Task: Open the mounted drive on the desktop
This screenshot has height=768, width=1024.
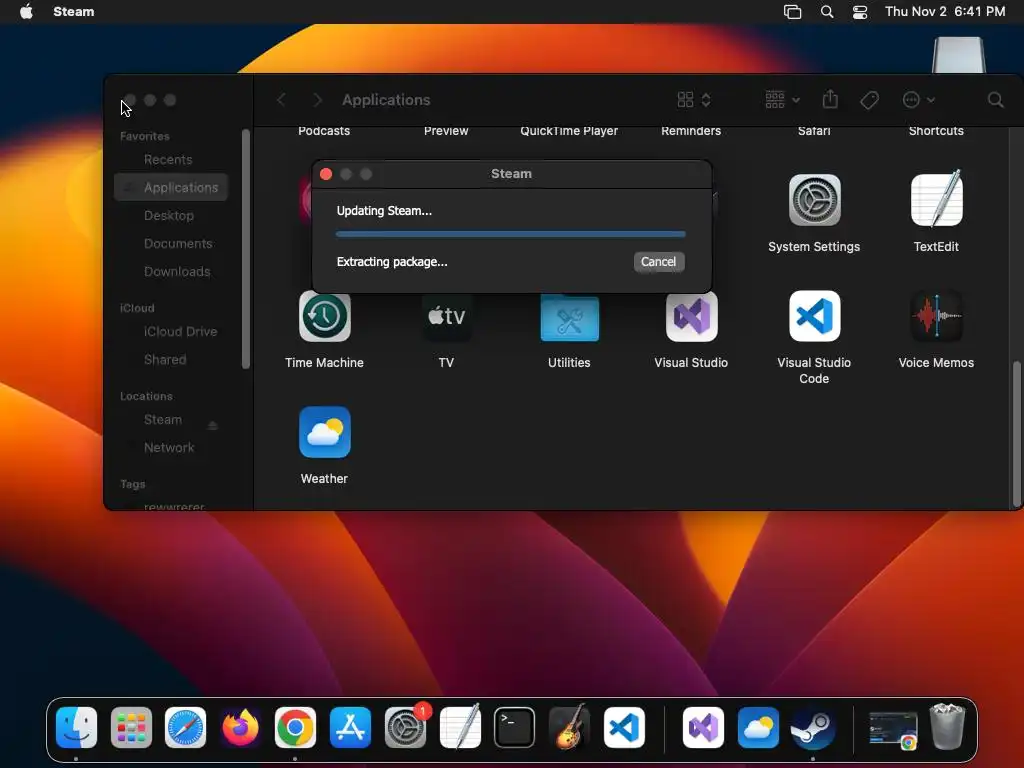Action: (959, 55)
